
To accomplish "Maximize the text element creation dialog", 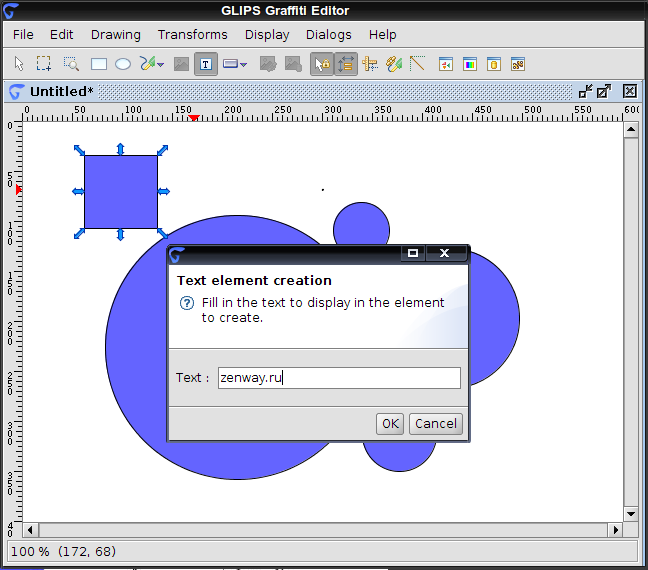I will coord(413,253).
